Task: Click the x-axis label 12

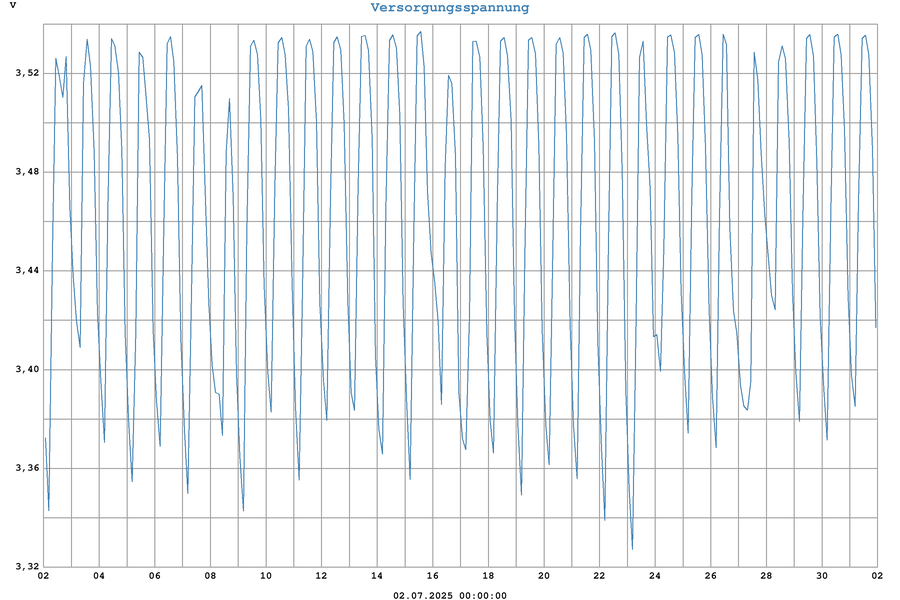Action: coord(321,576)
